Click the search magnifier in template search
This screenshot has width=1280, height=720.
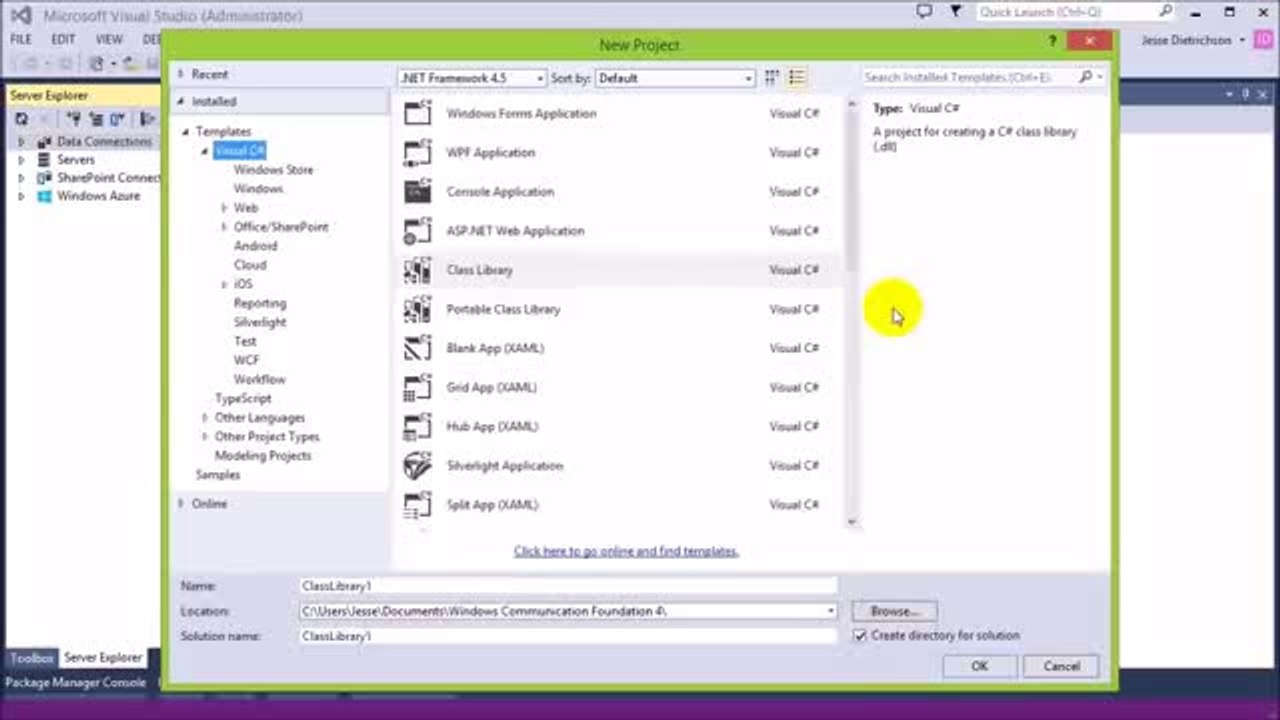(x=1086, y=77)
